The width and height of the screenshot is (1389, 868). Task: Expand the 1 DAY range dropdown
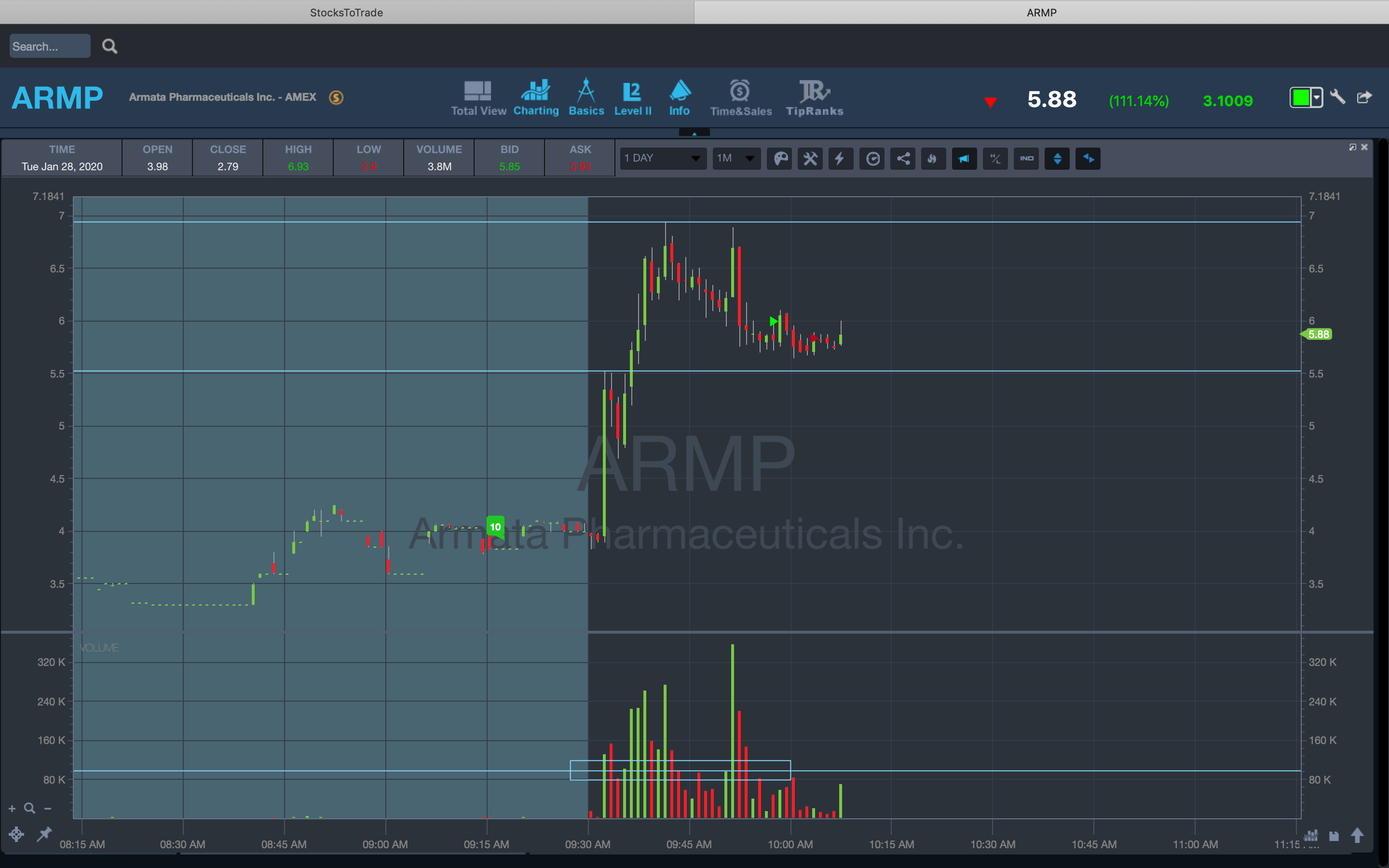coord(663,159)
